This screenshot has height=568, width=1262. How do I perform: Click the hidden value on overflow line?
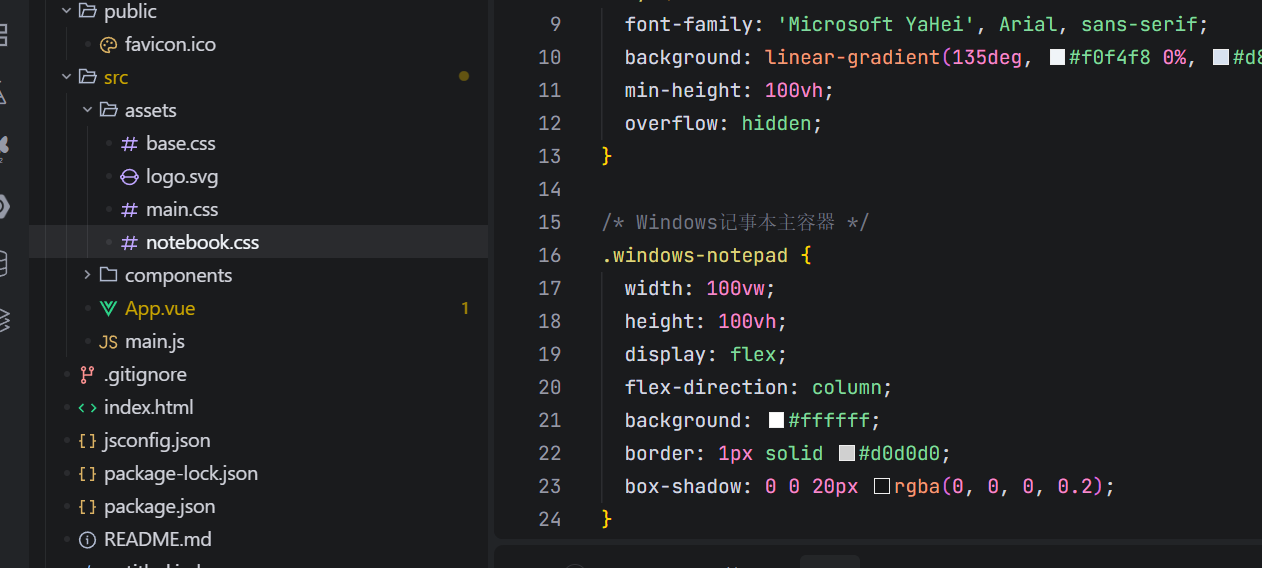[776, 123]
